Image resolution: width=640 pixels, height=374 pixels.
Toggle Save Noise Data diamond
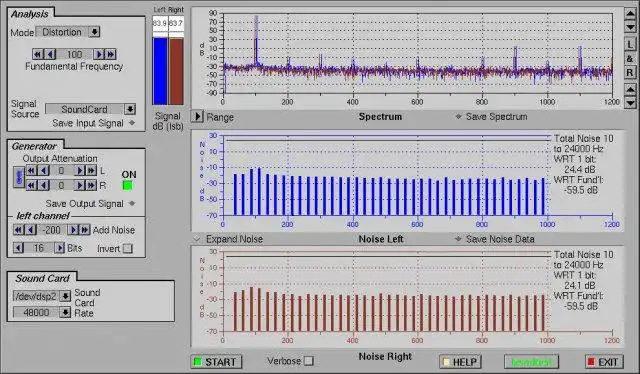458,239
